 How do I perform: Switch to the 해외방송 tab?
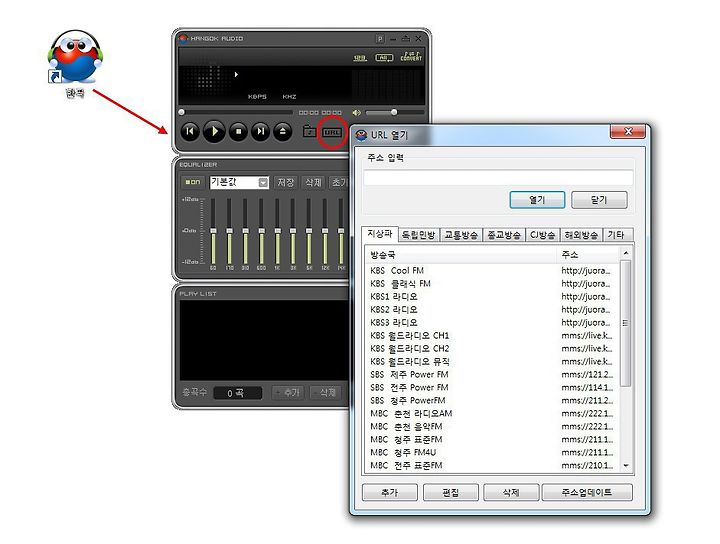click(x=581, y=235)
